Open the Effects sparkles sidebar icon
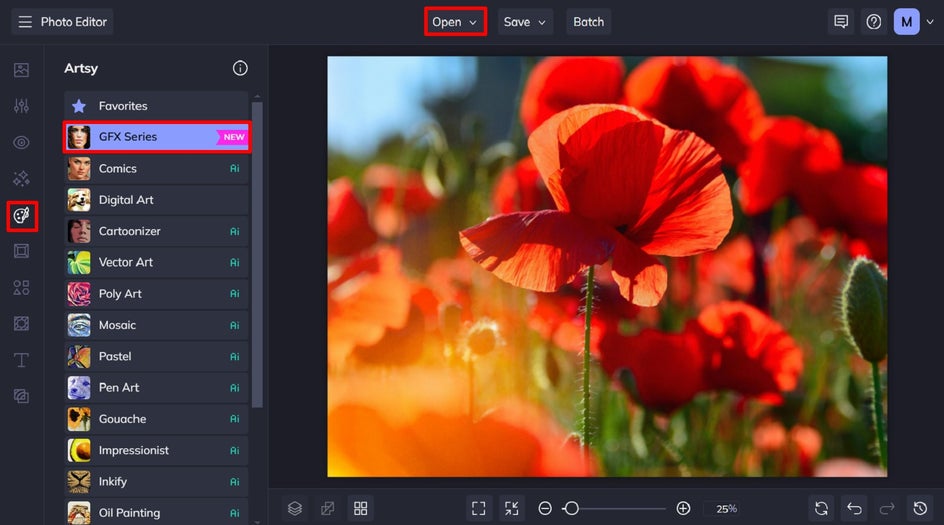The width and height of the screenshot is (944, 525). coord(22,179)
